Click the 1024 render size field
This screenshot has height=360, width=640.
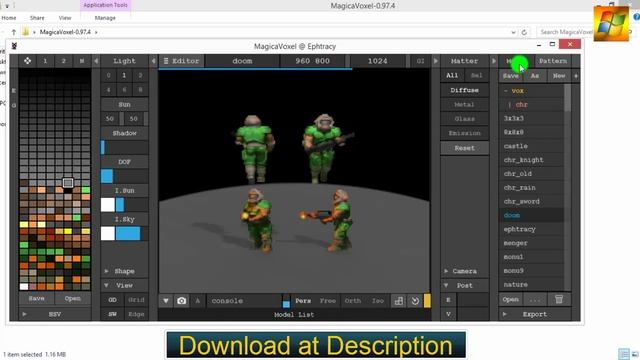pos(378,61)
